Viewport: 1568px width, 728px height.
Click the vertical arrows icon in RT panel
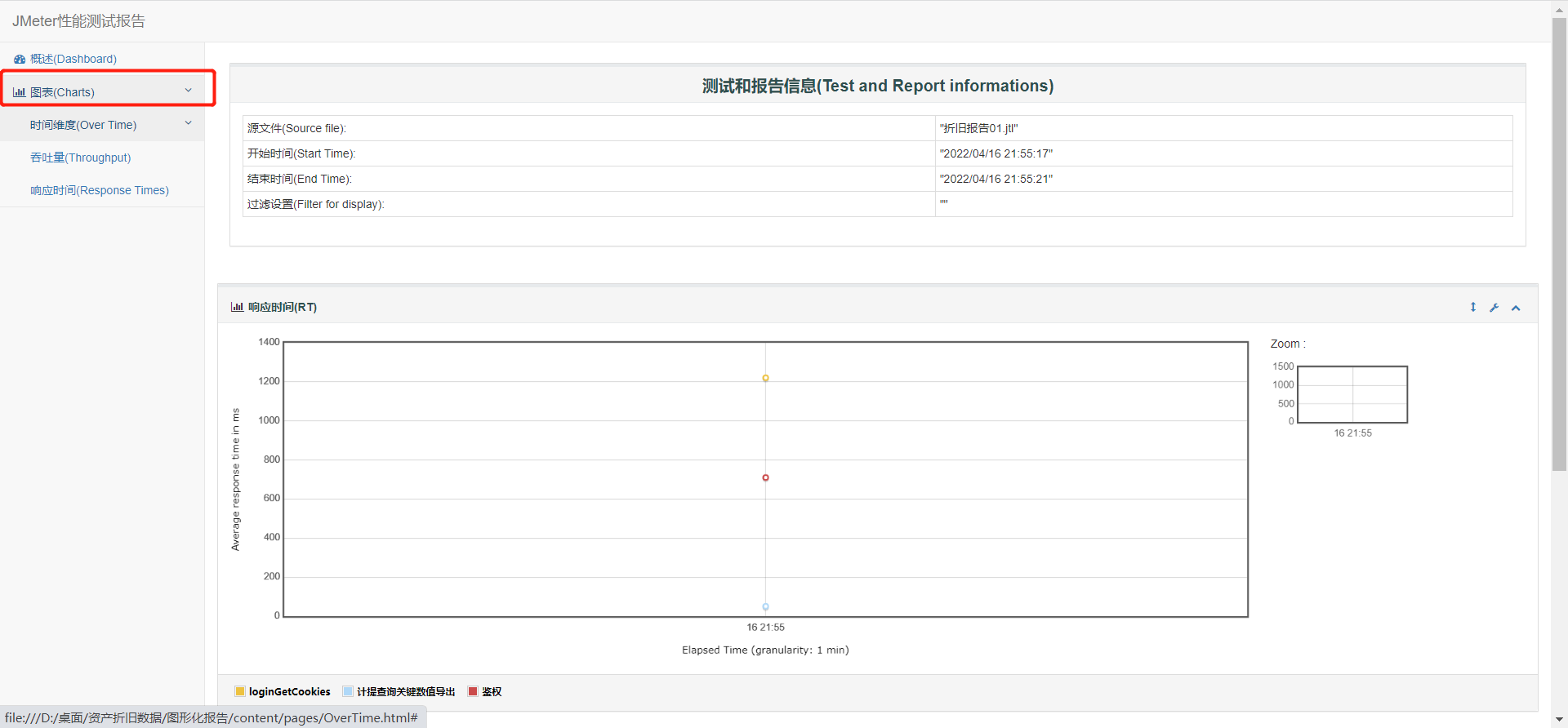point(1473,307)
